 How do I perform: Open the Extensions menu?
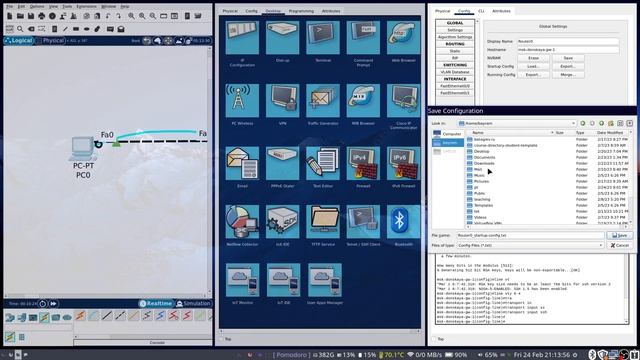(87, 7)
